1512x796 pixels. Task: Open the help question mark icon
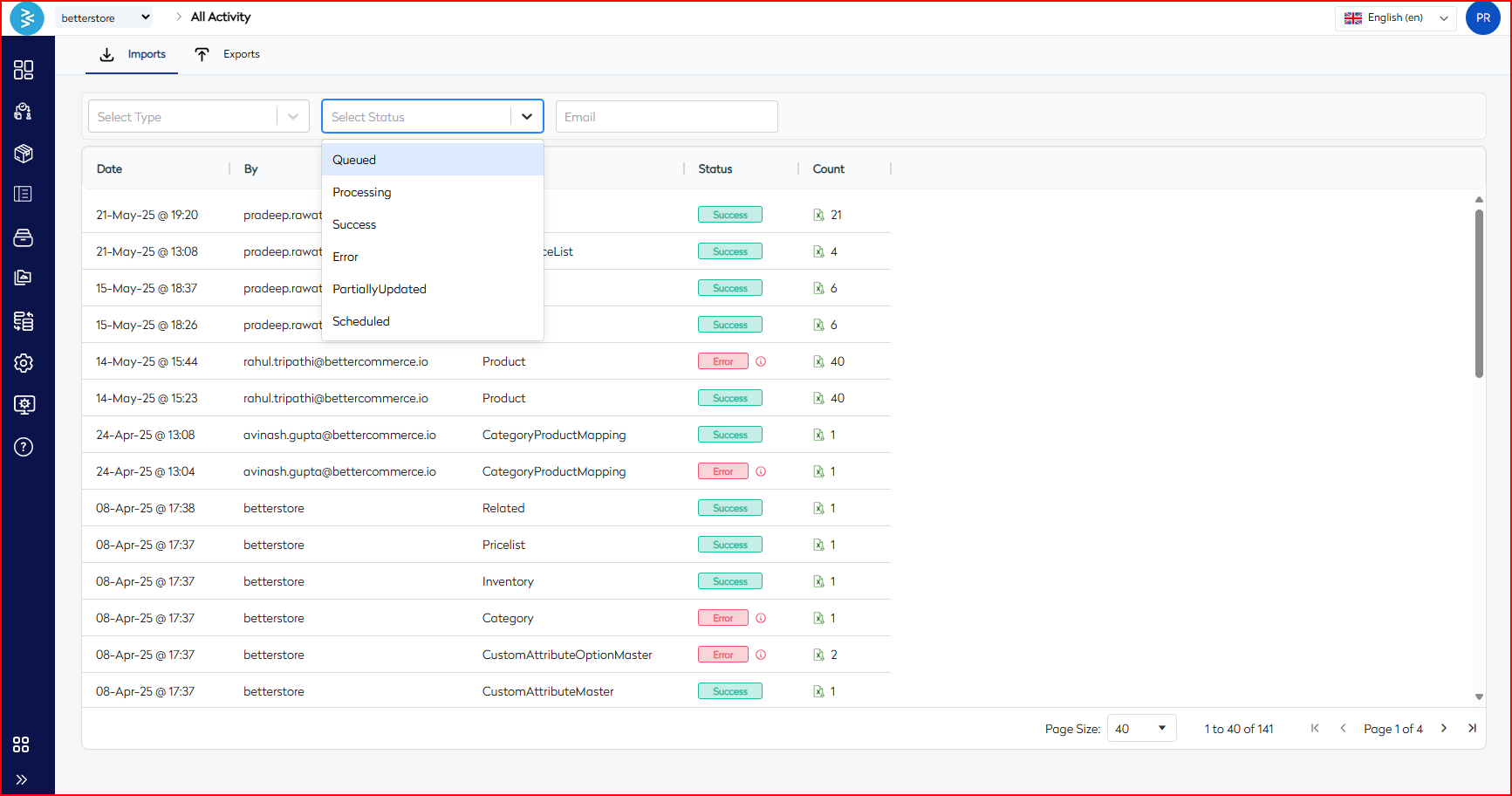(24, 447)
